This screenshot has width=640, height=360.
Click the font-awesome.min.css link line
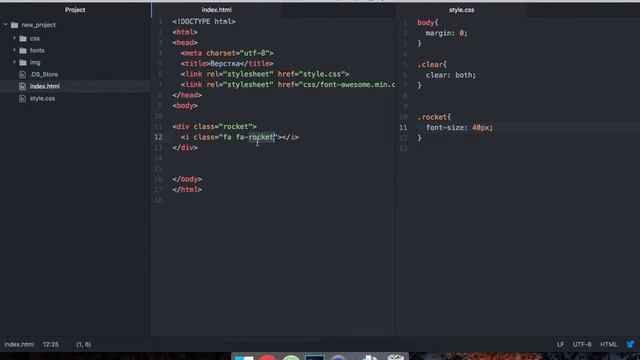(x=288, y=85)
